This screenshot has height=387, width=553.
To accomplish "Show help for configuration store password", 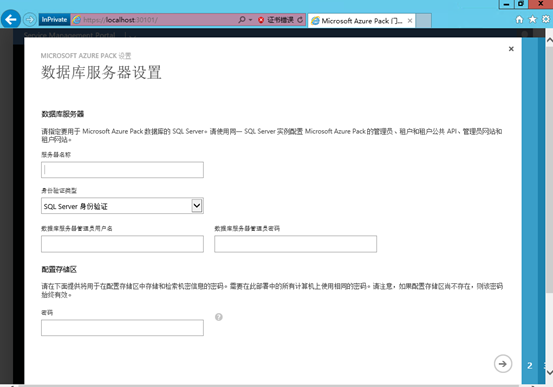I will [219, 317].
